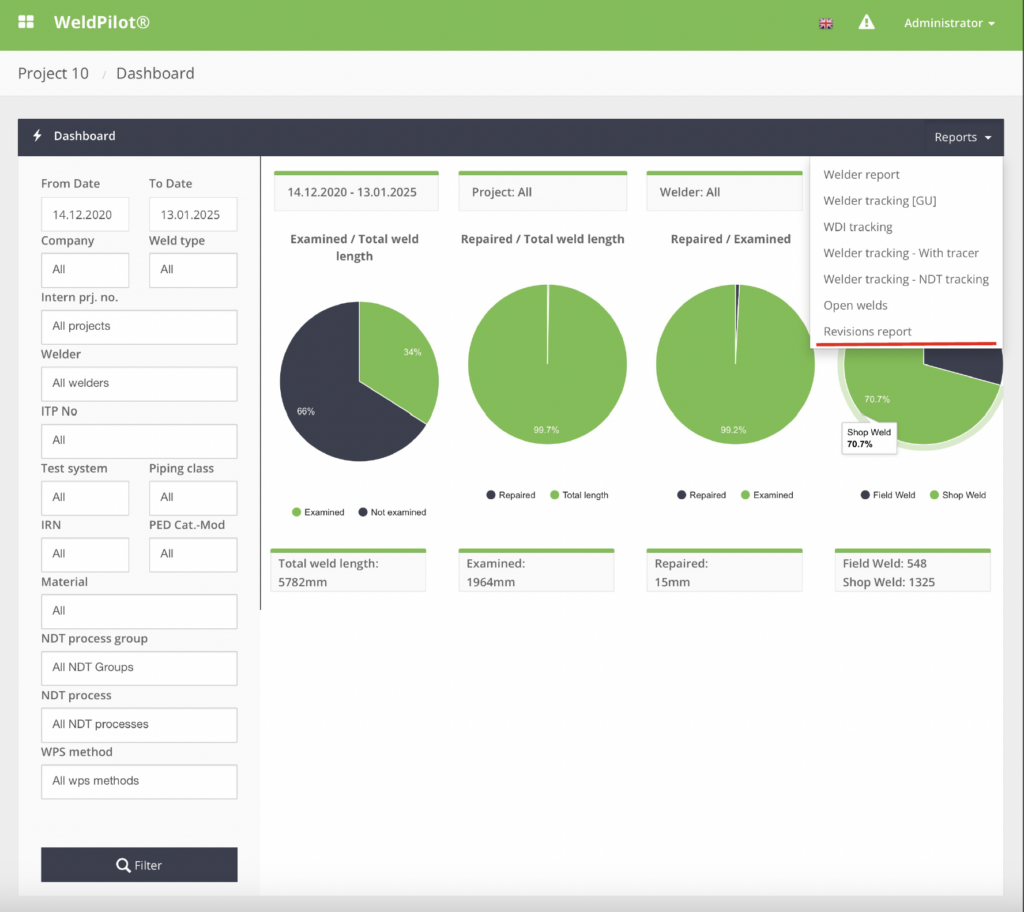
Task: Open the Reports dropdown
Action: point(962,137)
